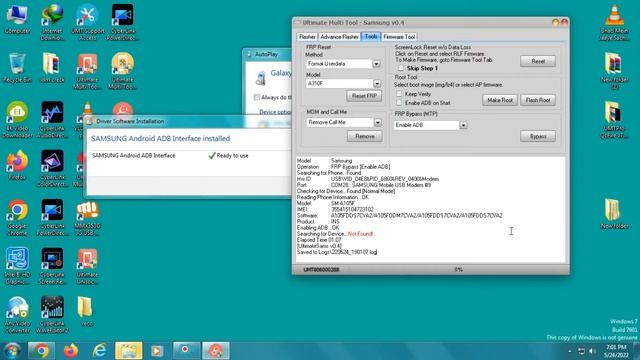Image resolution: width=640 pixels, height=360 pixels.
Task: Launch the Ultimate Unlock desktop shortcut
Action: tap(87, 266)
